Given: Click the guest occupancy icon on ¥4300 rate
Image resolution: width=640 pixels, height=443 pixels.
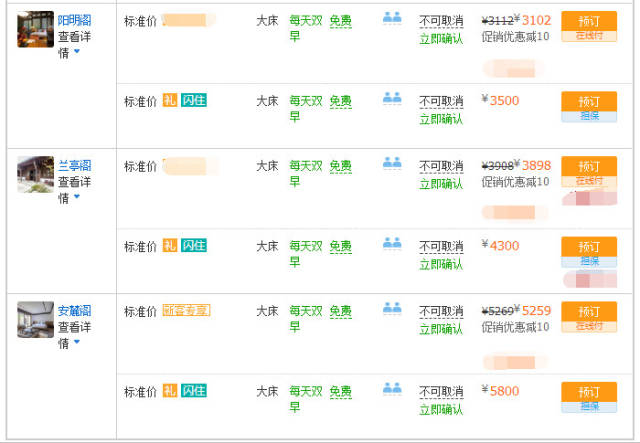Looking at the screenshot, I should (x=391, y=243).
